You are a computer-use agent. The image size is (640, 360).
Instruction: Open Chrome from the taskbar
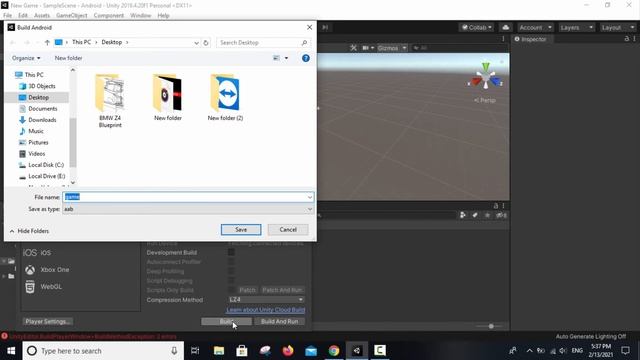point(334,351)
